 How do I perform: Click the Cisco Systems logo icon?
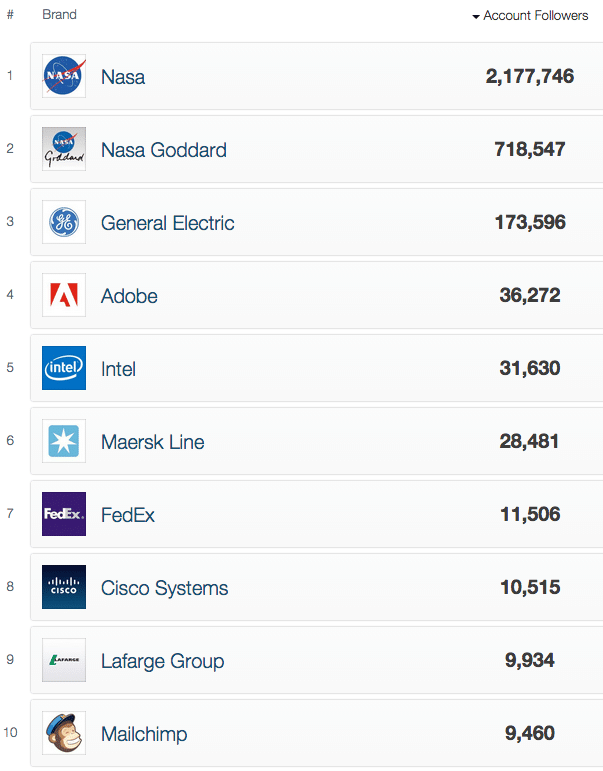click(64, 587)
